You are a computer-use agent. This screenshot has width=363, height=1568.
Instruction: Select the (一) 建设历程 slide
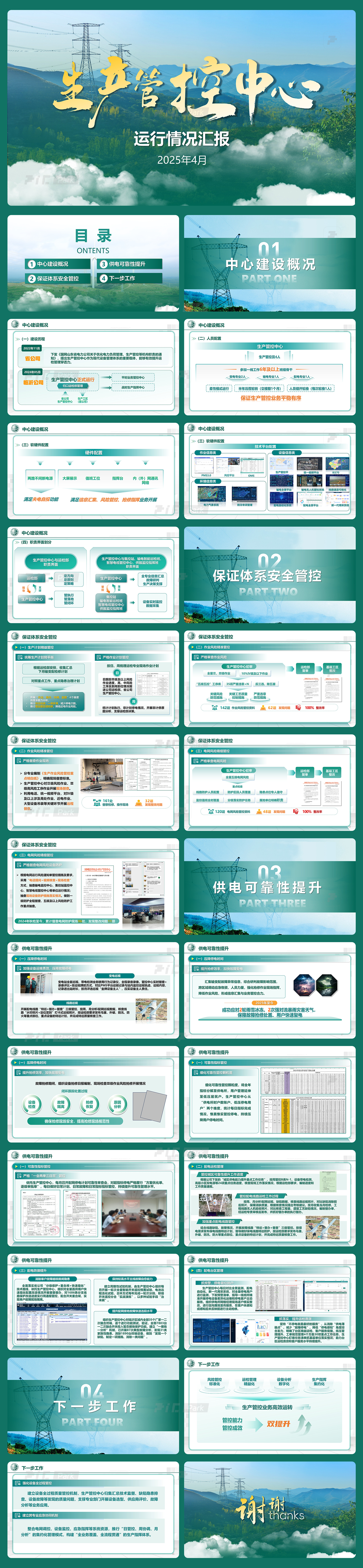pyautogui.click(x=93, y=367)
